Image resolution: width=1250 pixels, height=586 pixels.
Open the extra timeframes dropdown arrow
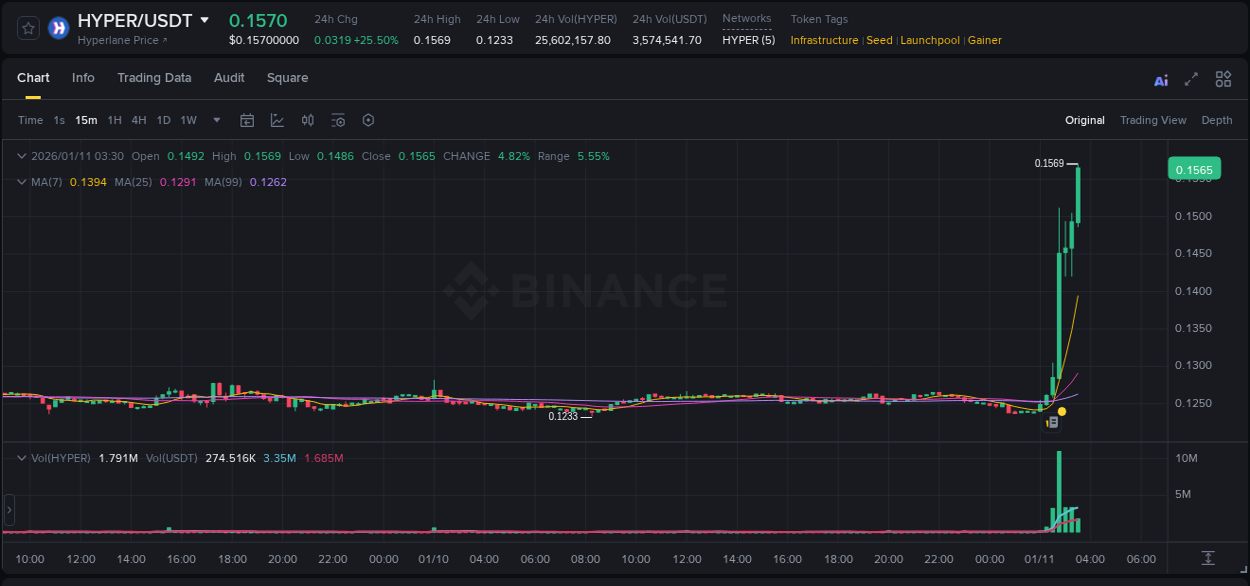215,120
